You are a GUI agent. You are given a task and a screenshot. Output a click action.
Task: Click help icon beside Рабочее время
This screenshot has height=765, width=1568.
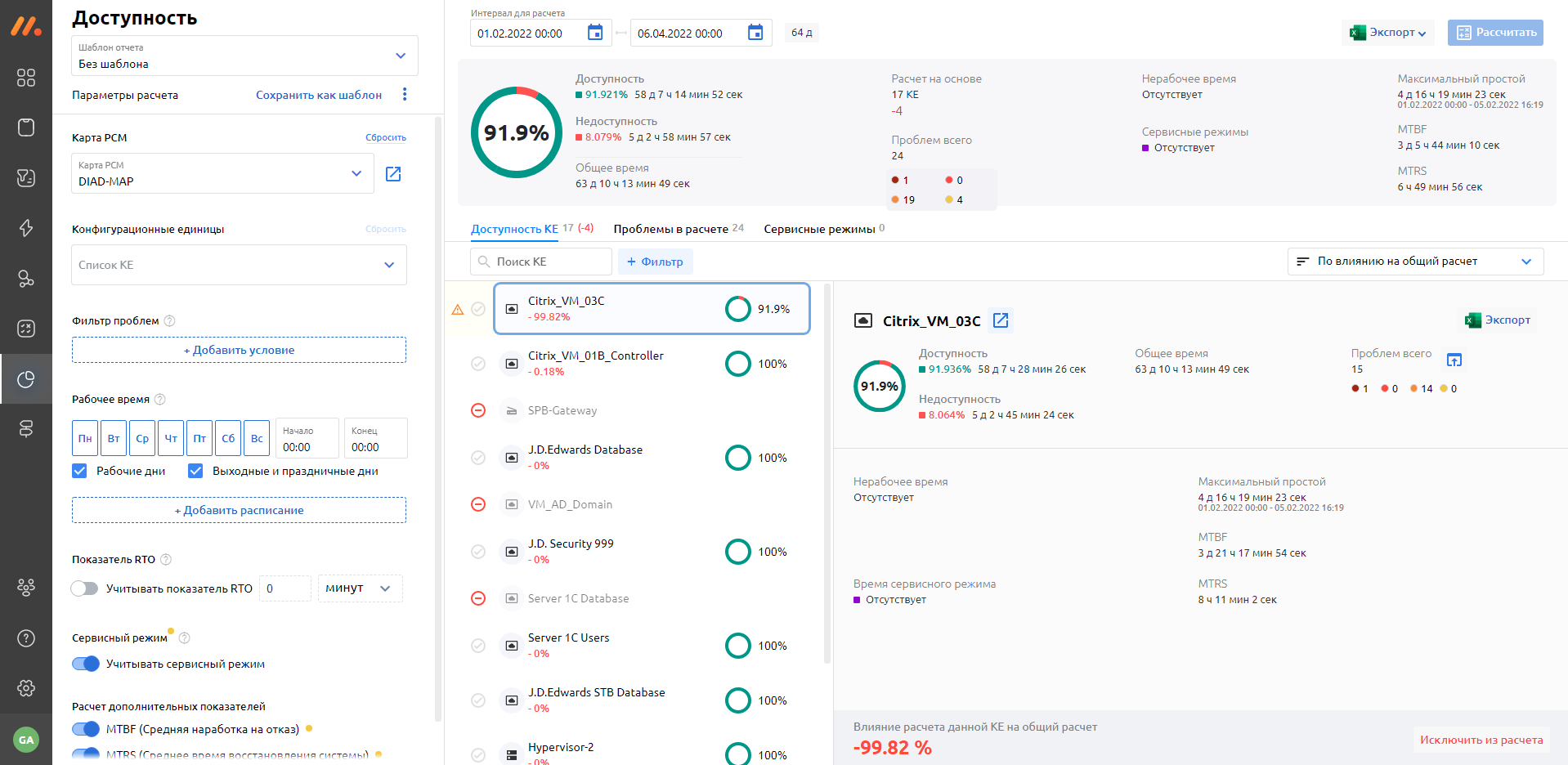click(x=160, y=400)
